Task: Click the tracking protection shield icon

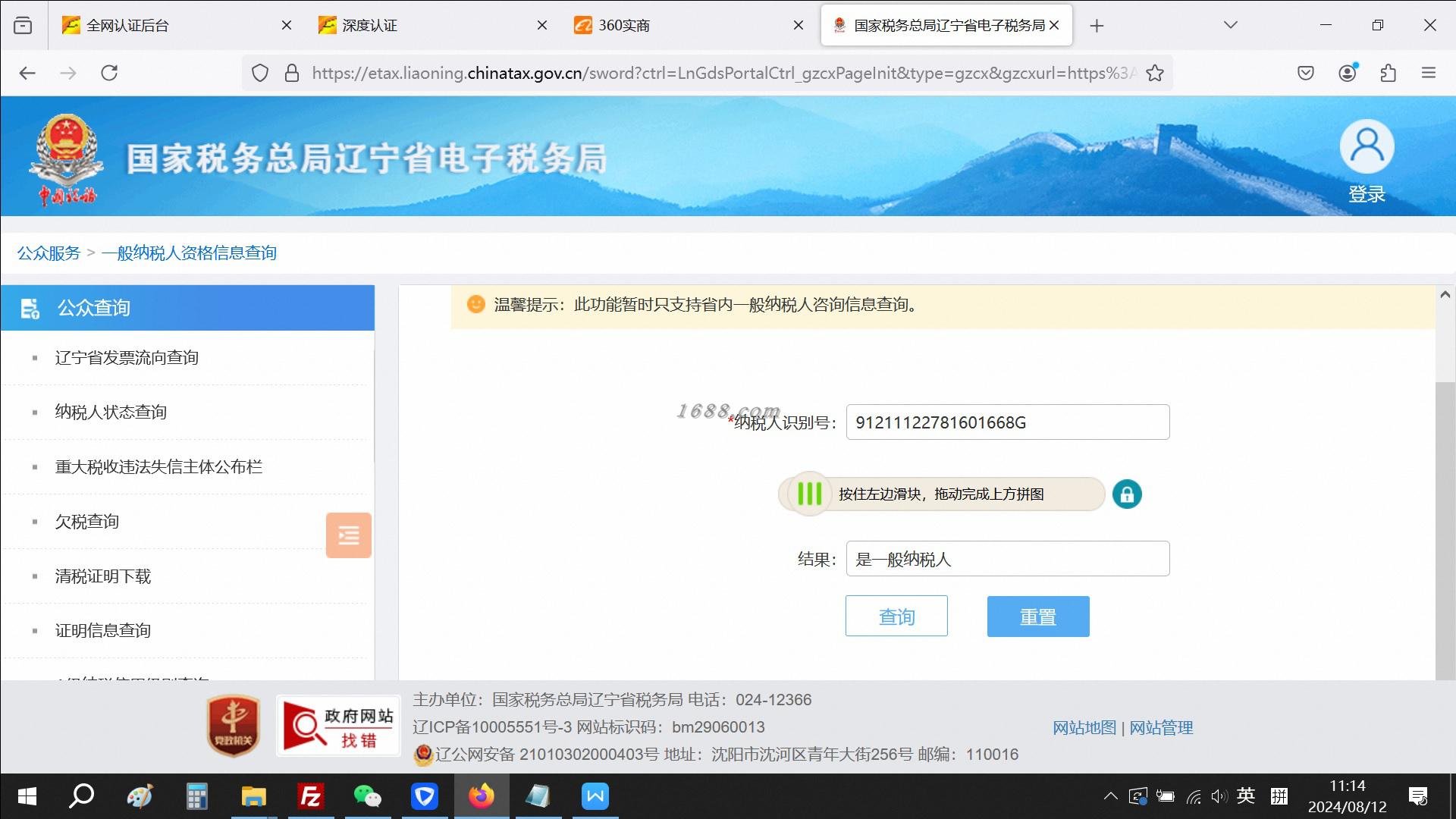Action: tap(260, 74)
